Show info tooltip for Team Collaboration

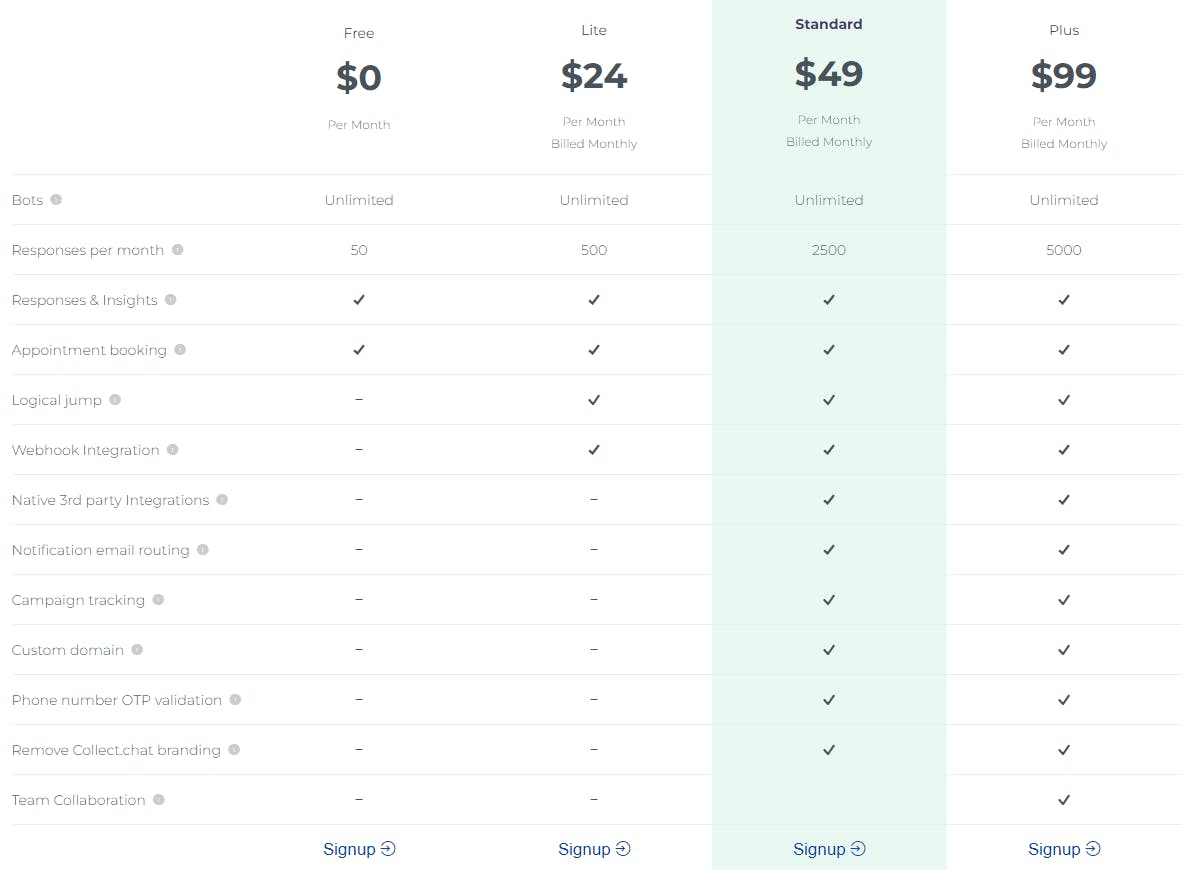pyautogui.click(x=159, y=800)
